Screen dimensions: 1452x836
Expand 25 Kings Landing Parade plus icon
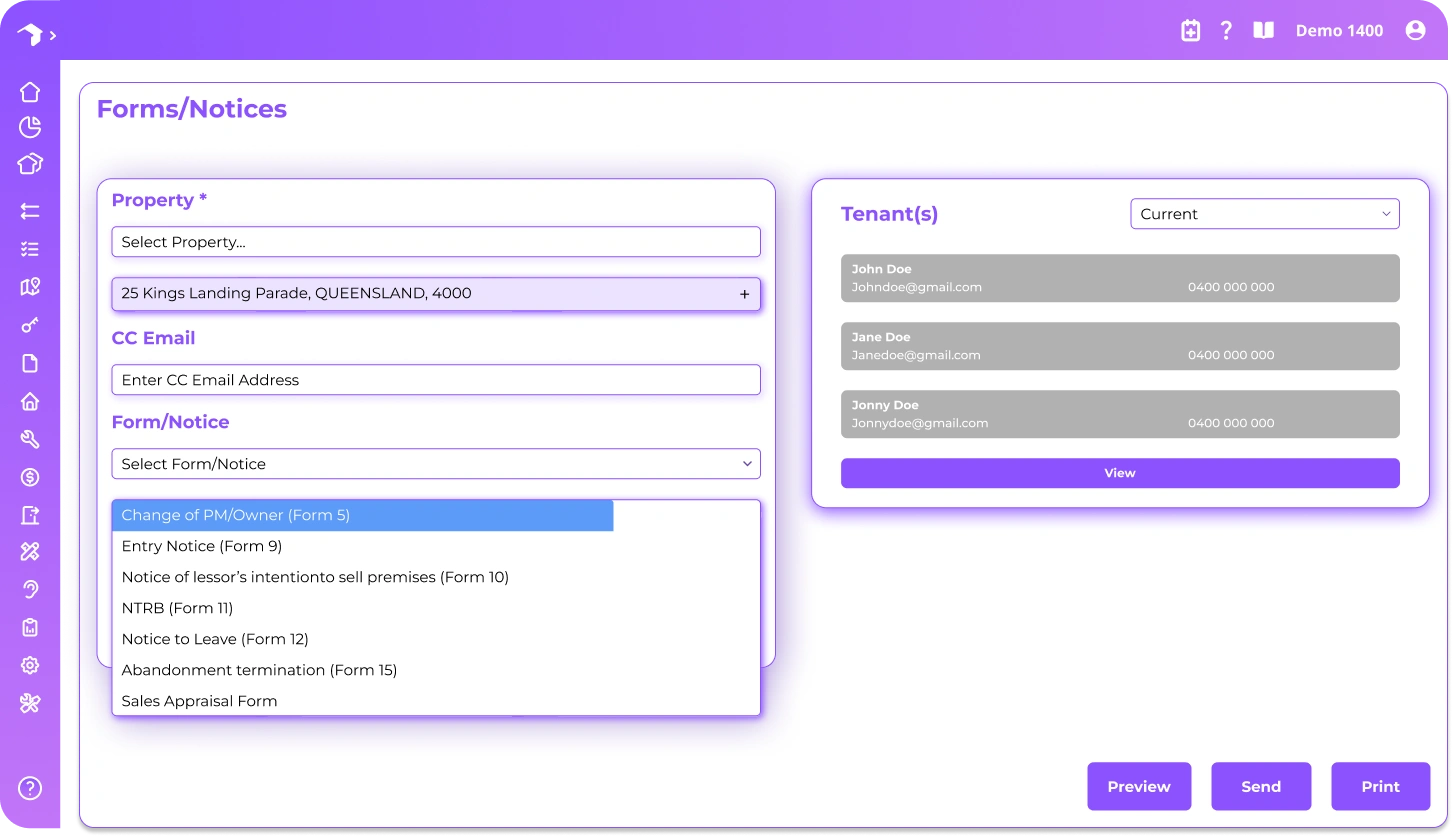(x=744, y=294)
